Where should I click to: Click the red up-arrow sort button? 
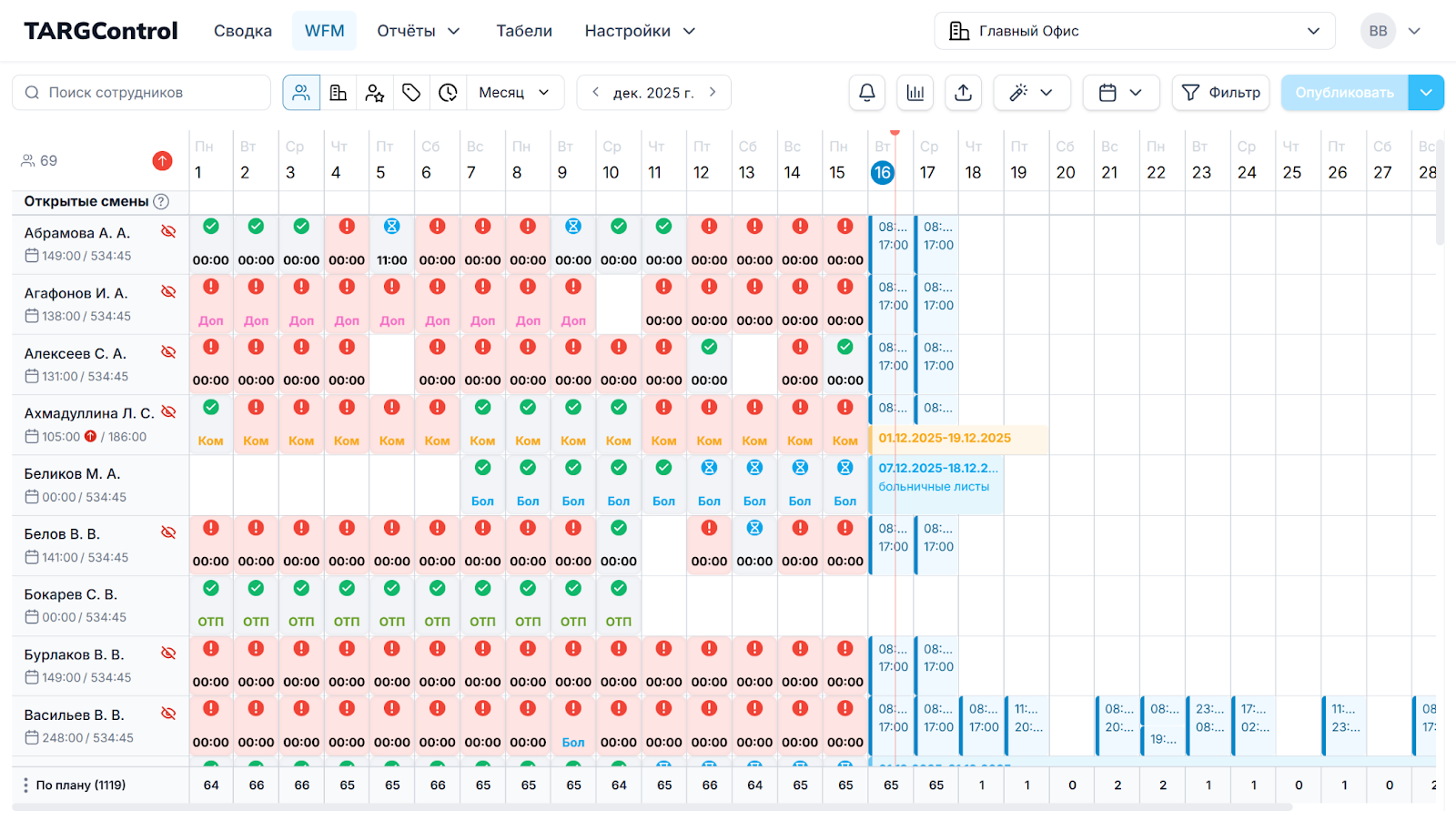click(162, 161)
